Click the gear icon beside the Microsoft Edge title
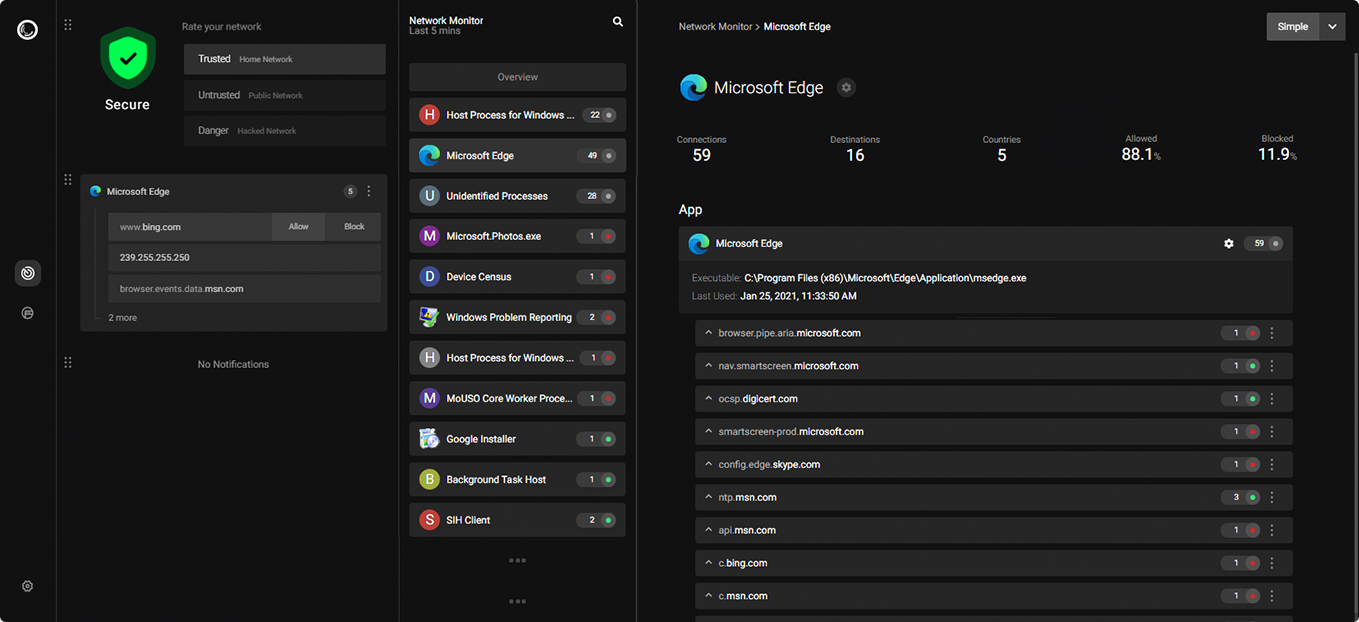Viewport: 1359px width, 622px height. (x=846, y=88)
